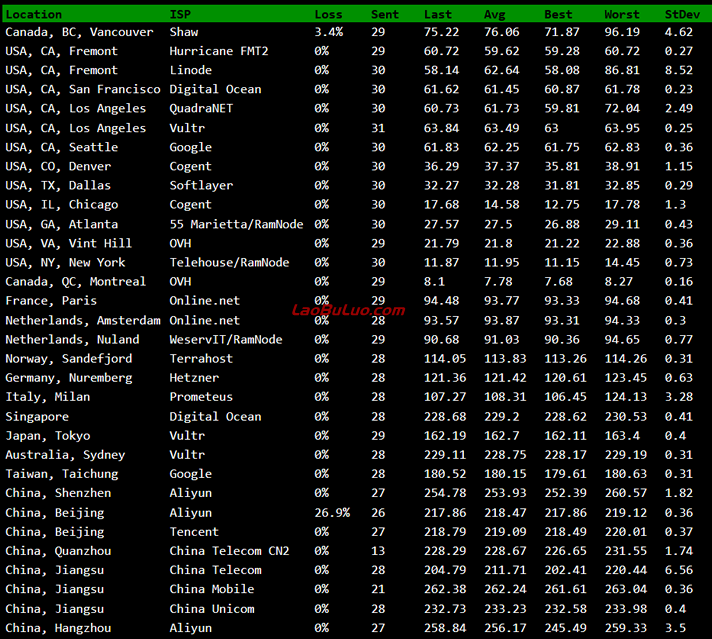
Task: Click the 3.4% loss value
Action: click(x=329, y=32)
